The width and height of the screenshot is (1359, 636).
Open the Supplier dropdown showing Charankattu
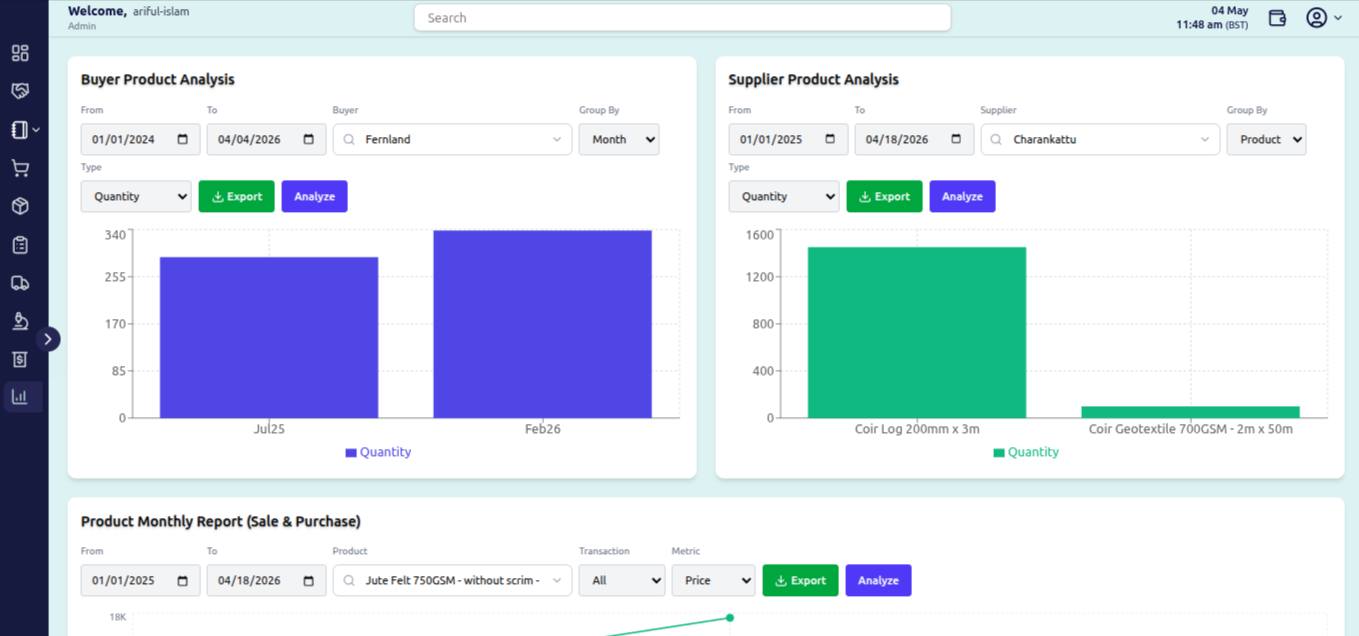pos(1100,140)
